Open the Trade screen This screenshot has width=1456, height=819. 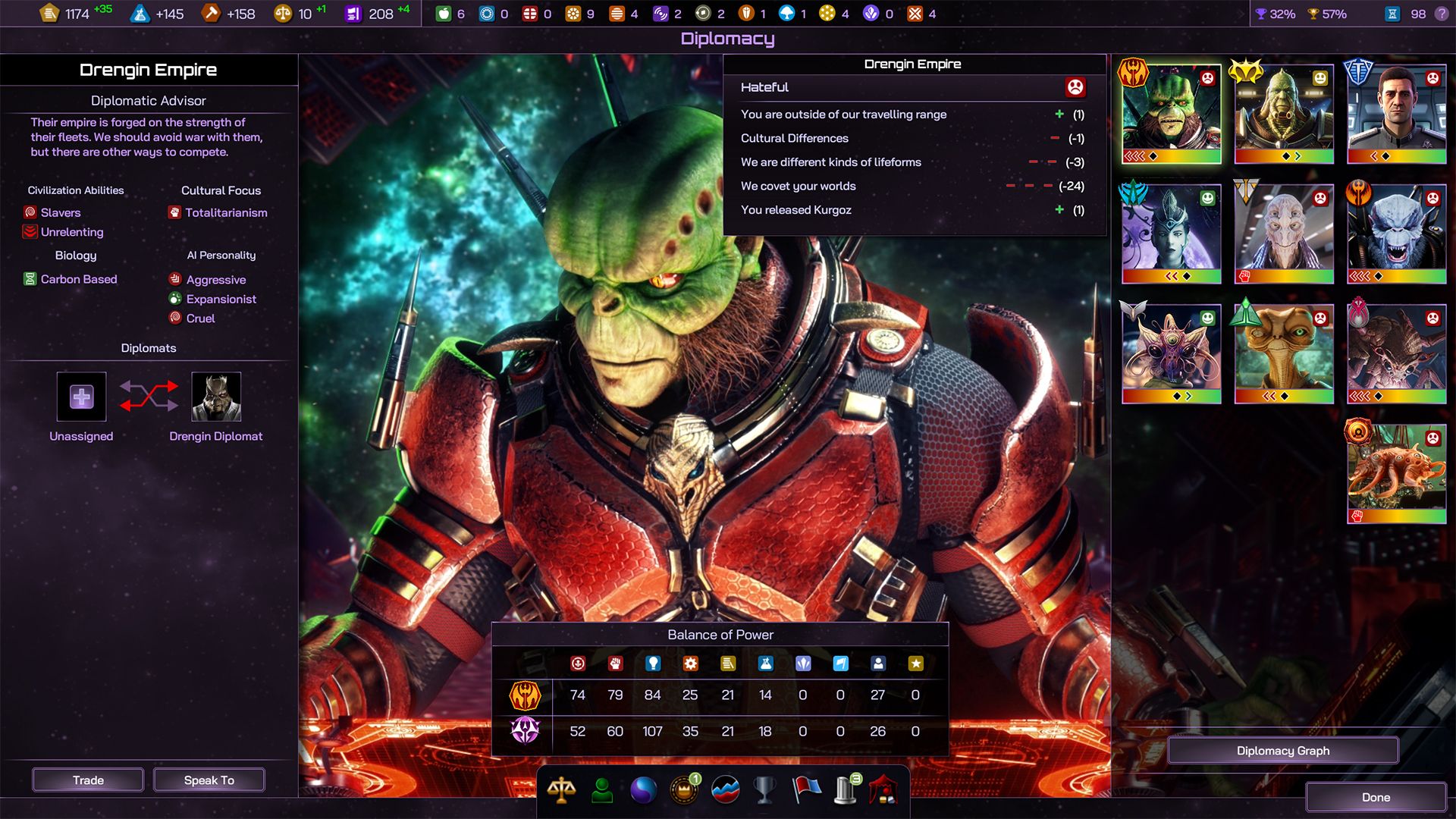[88, 780]
